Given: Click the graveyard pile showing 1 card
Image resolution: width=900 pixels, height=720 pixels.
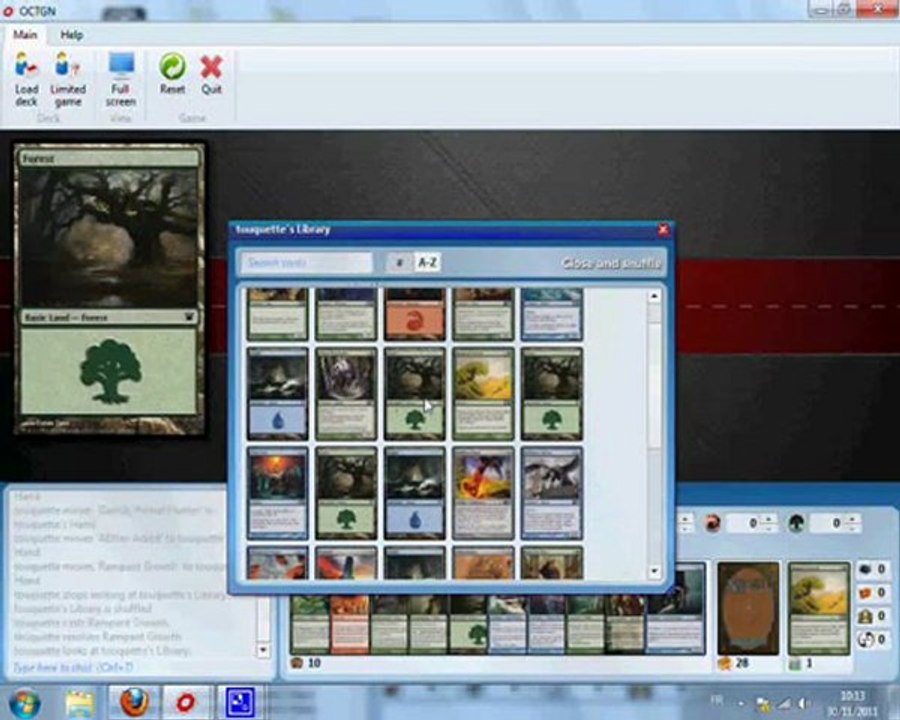Looking at the screenshot, I should [x=818, y=609].
